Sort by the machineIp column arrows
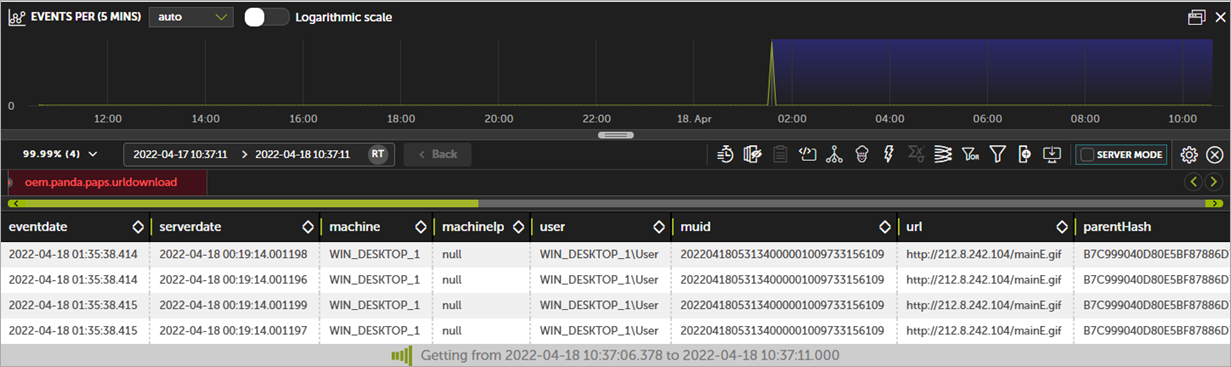 518,227
